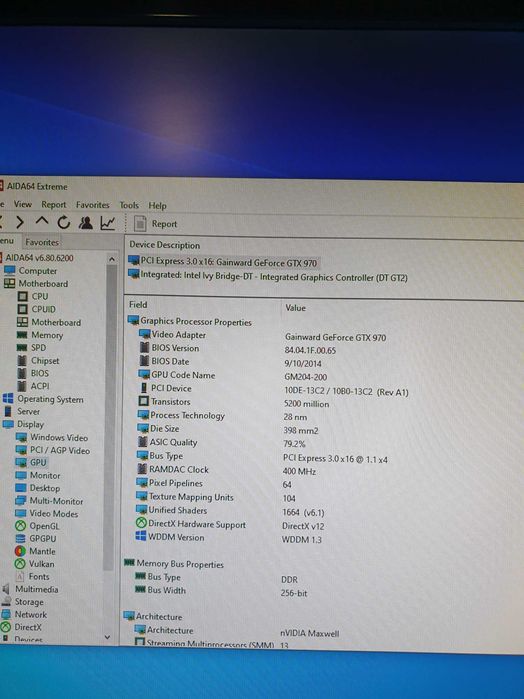This screenshot has height=699, width=524.
Task: Open the Desktop page
Action: pos(37,488)
